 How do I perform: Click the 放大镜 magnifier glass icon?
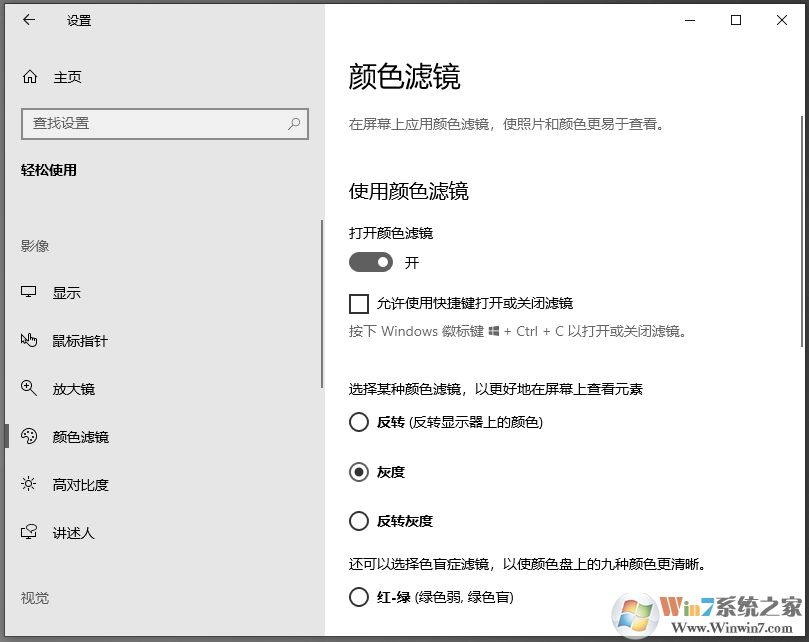point(30,388)
